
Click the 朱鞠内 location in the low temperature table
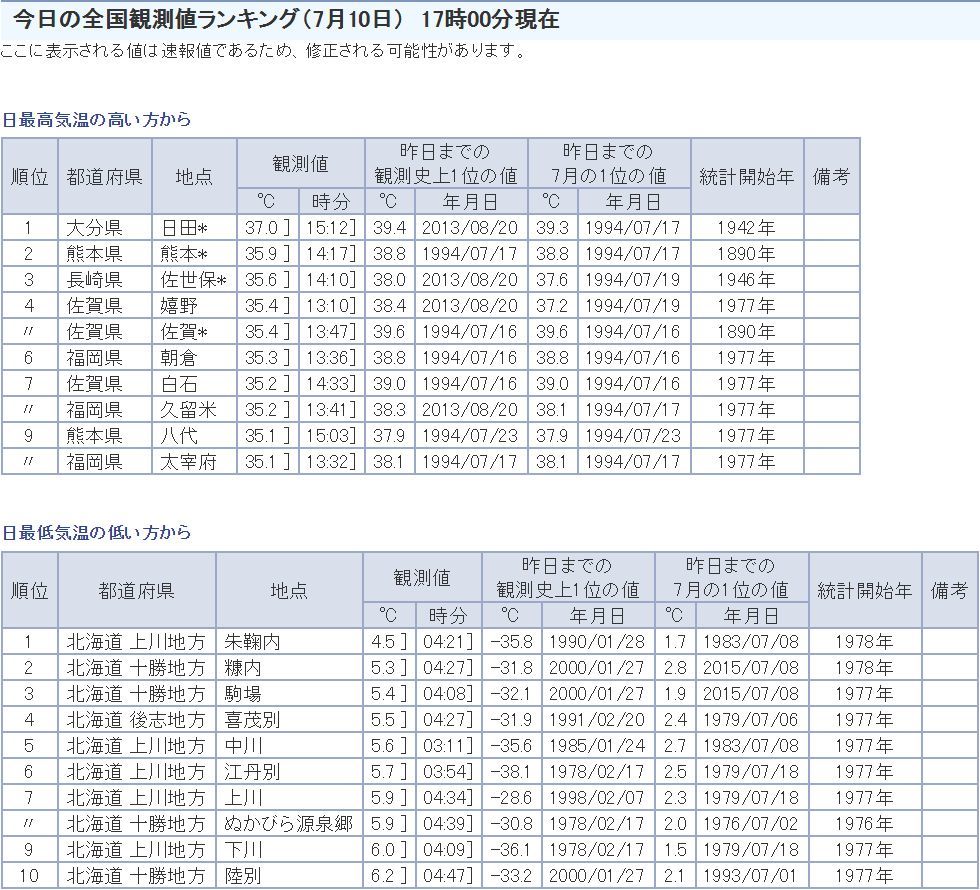252,642
